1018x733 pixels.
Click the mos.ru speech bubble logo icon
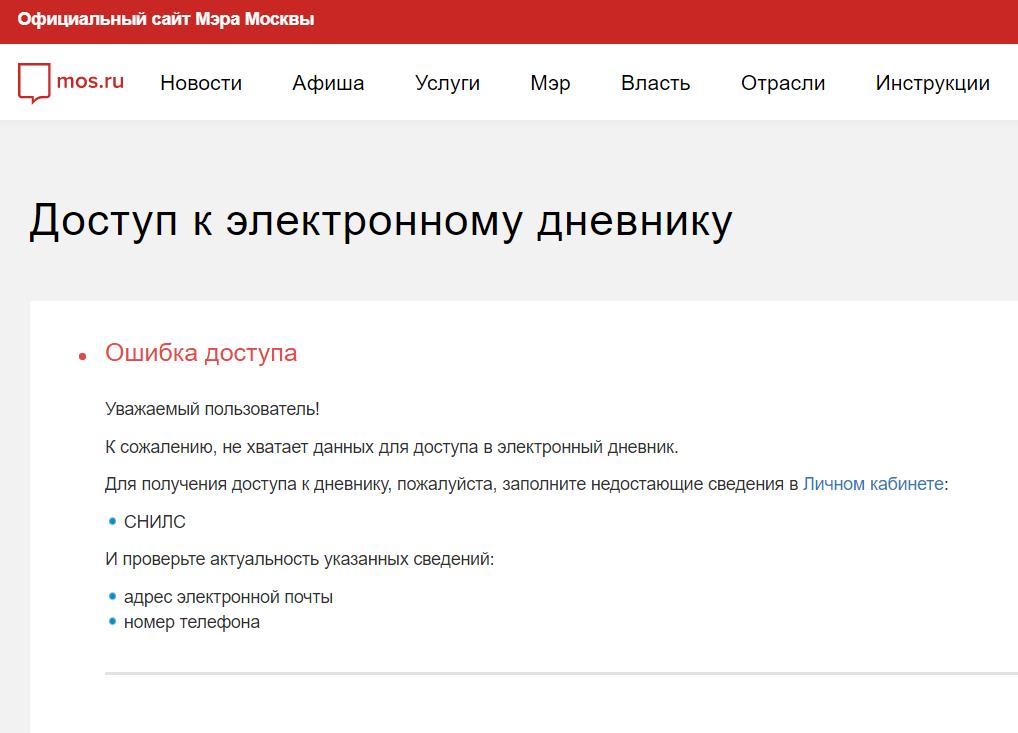coord(33,83)
